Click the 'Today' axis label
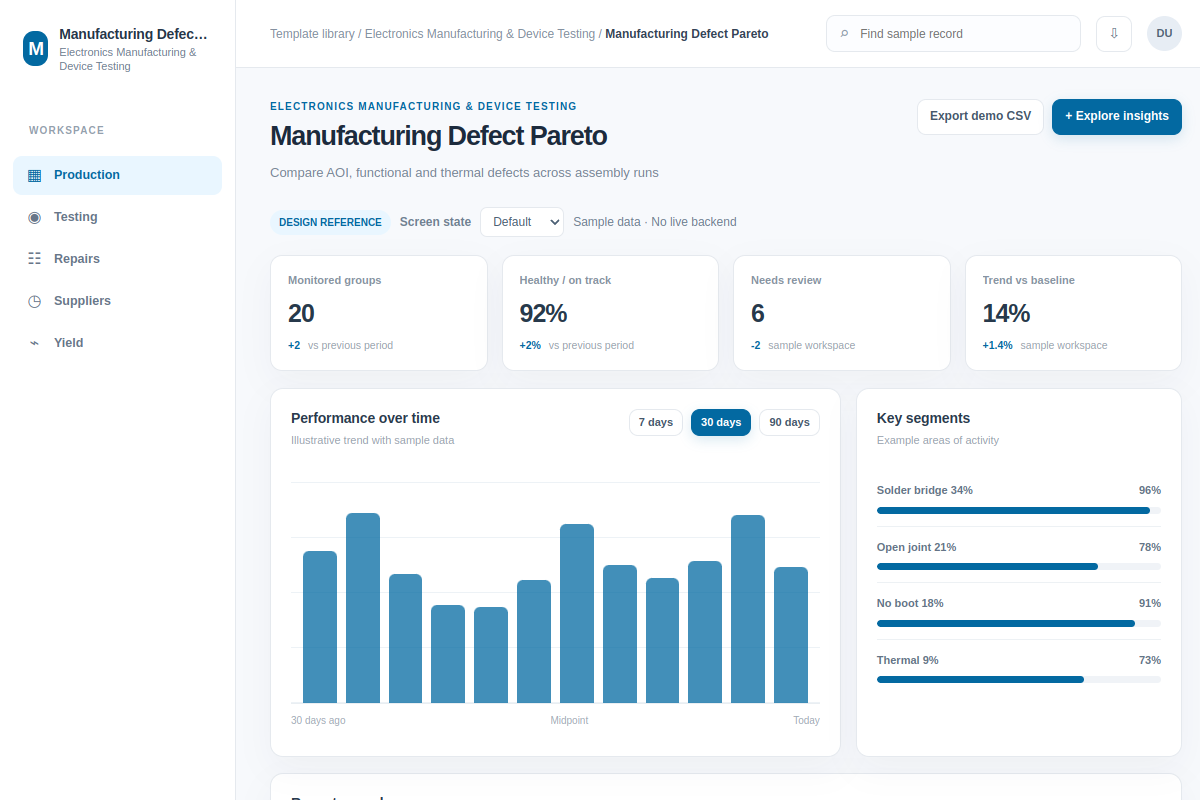1200x800 pixels. [x=807, y=720]
